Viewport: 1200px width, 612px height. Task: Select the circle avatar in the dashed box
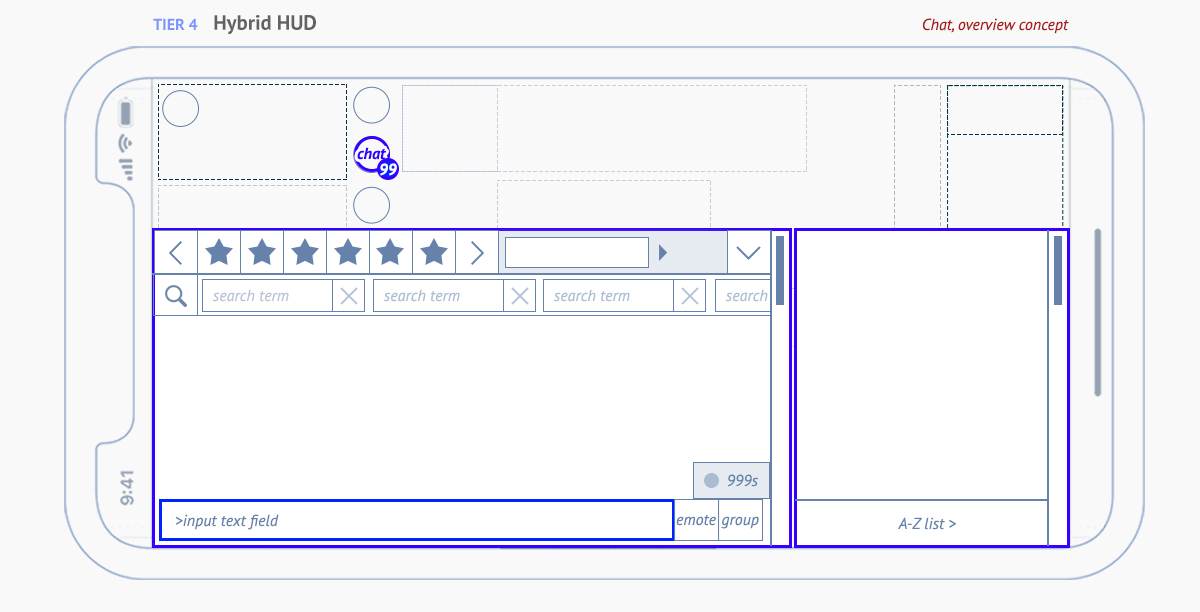coord(181,108)
